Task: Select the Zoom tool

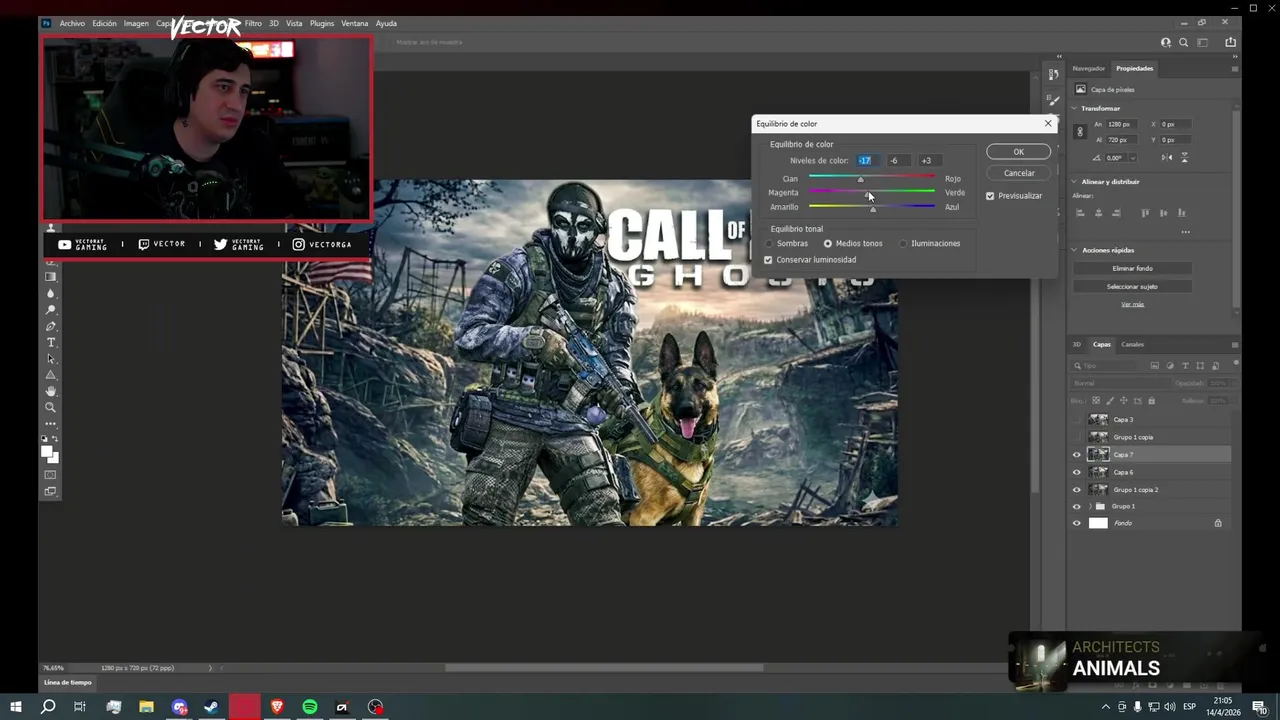Action: click(51, 407)
